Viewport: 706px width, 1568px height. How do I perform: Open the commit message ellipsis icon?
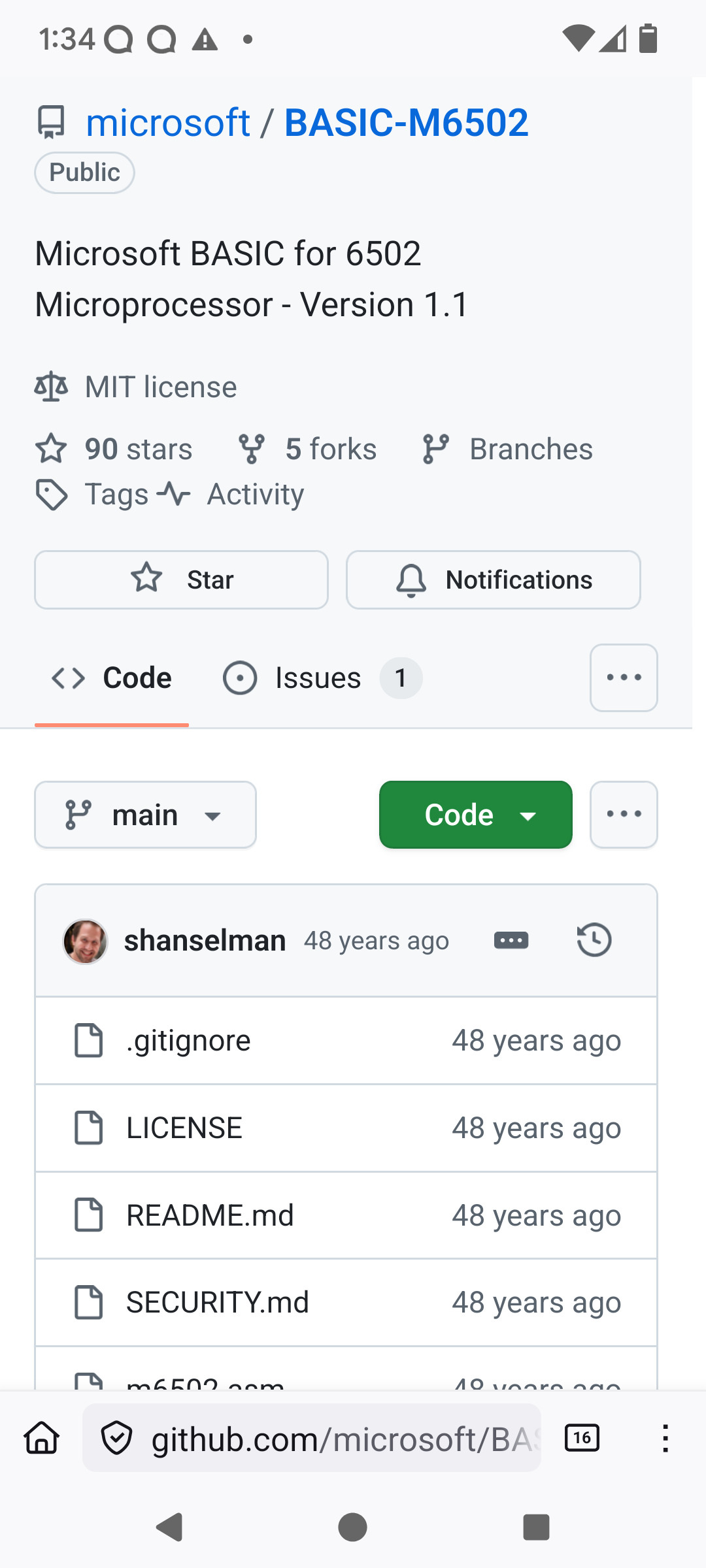[511, 941]
